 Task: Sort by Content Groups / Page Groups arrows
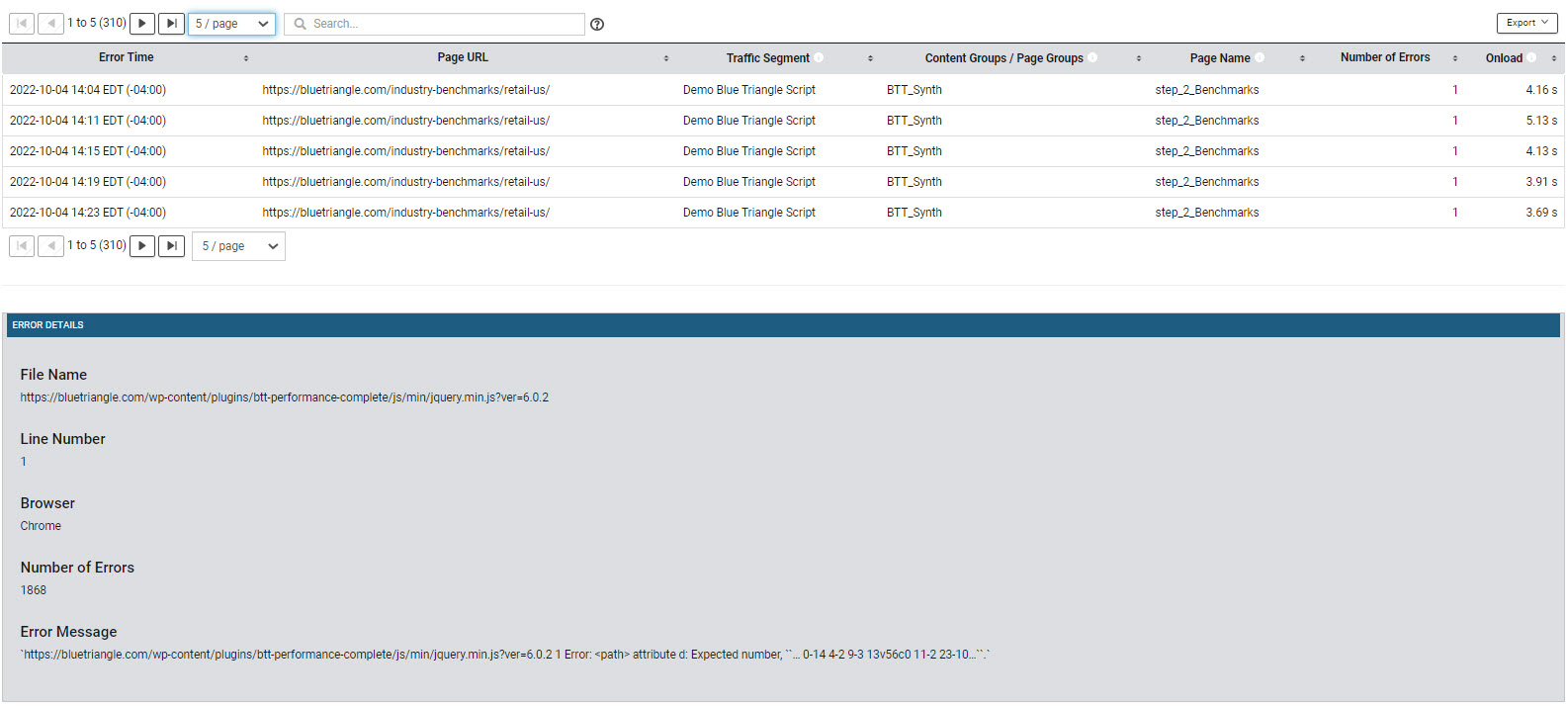pyautogui.click(x=1139, y=58)
